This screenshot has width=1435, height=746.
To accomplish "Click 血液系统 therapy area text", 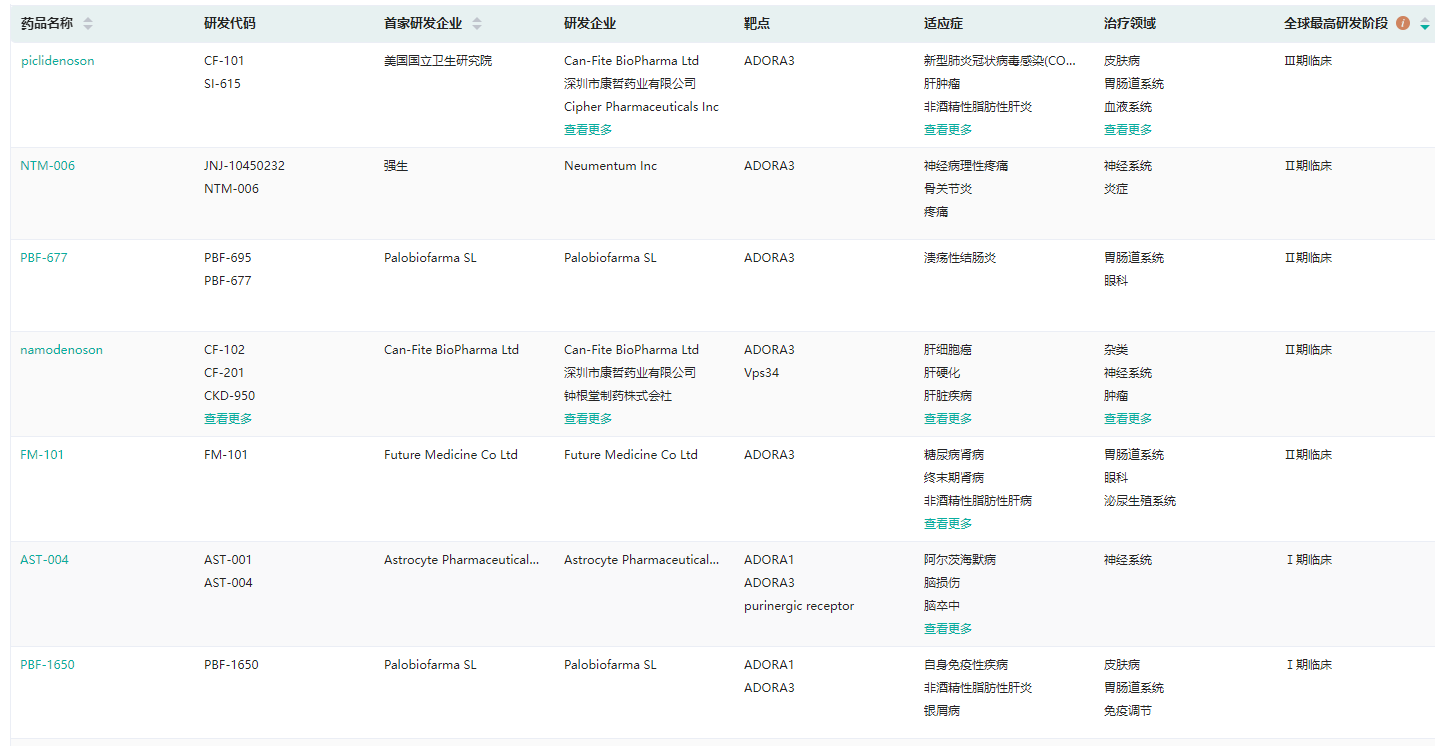I will tap(1128, 107).
